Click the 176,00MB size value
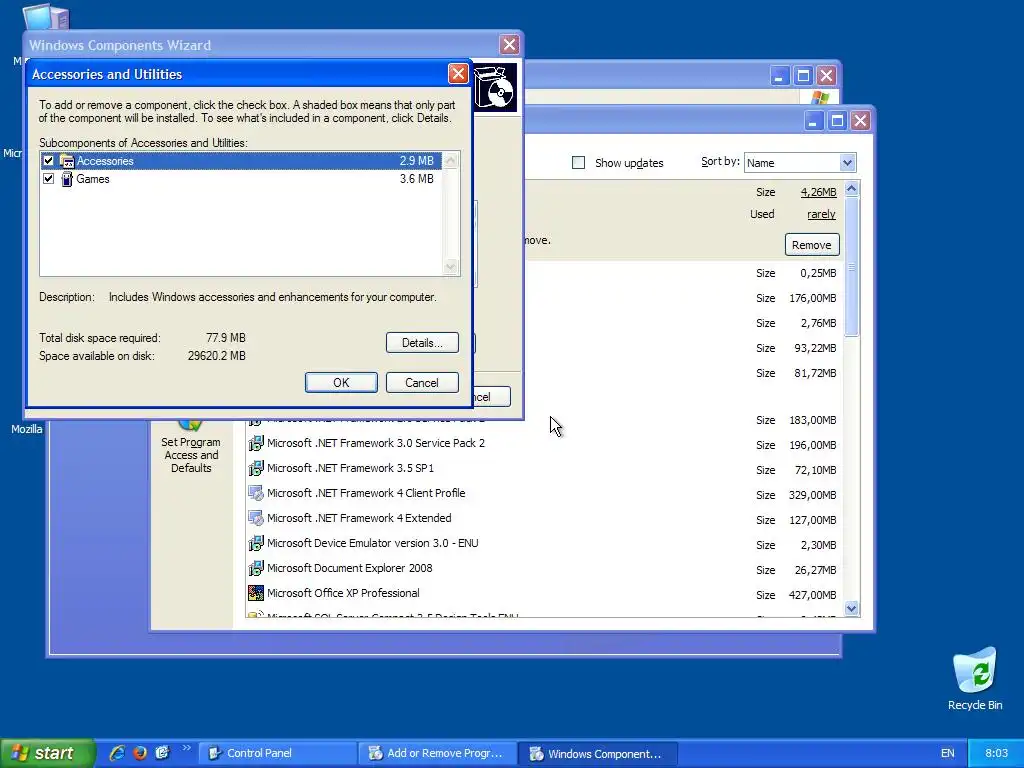Image resolution: width=1024 pixels, height=768 pixels. 812,298
